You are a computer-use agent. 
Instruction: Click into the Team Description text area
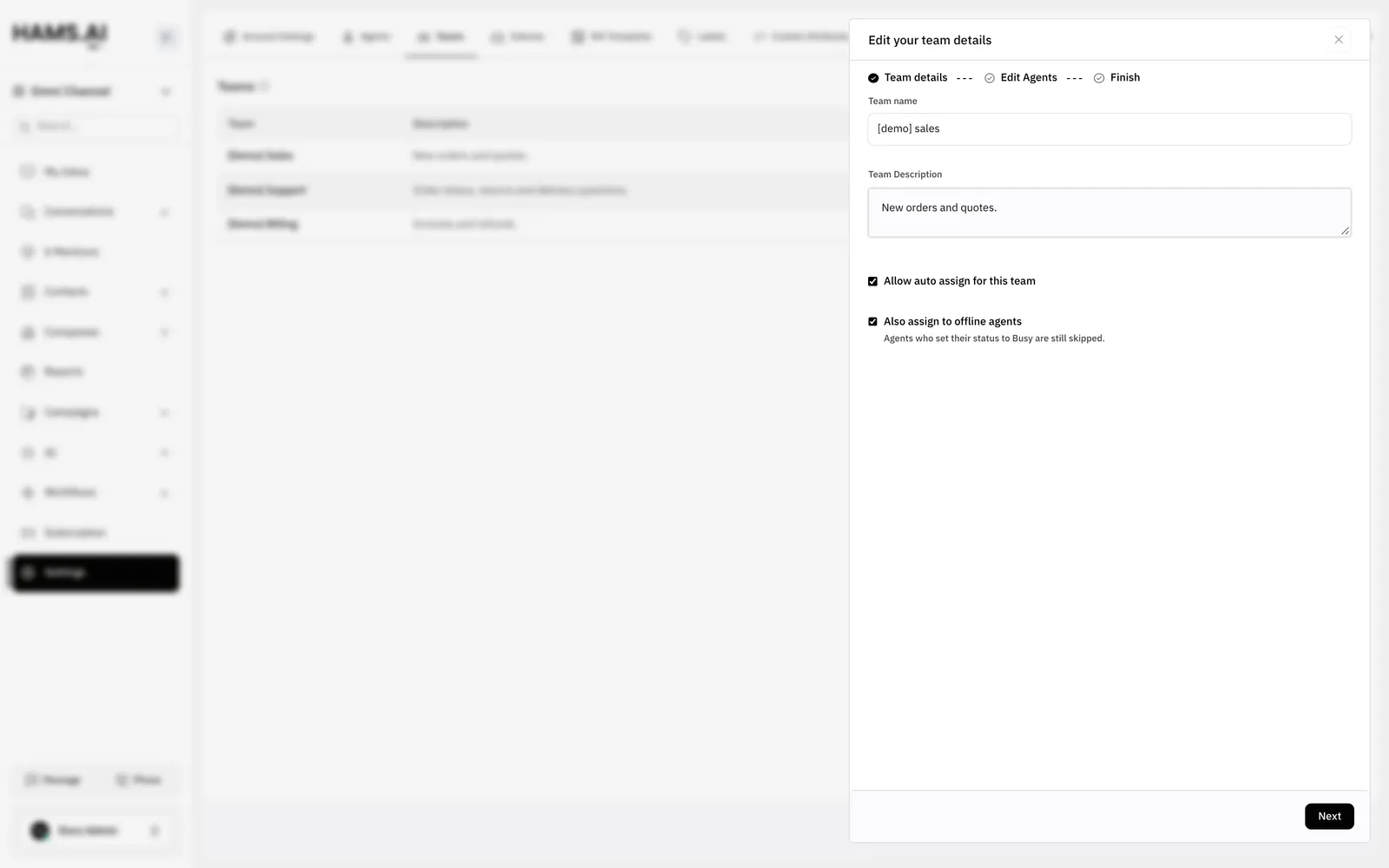(1109, 213)
